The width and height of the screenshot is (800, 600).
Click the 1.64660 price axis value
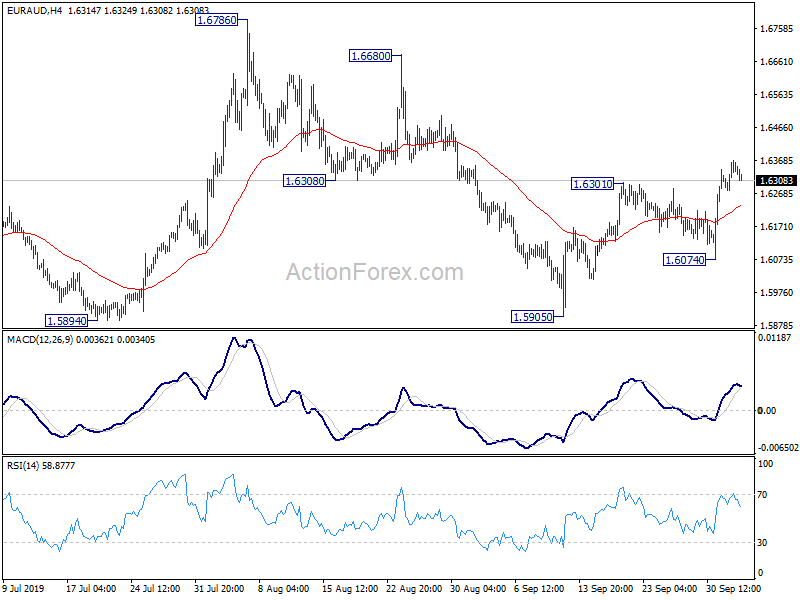pyautogui.click(x=777, y=128)
